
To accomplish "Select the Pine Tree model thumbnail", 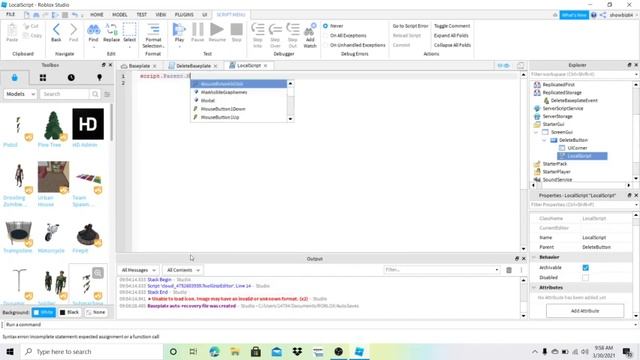I will [53, 125].
